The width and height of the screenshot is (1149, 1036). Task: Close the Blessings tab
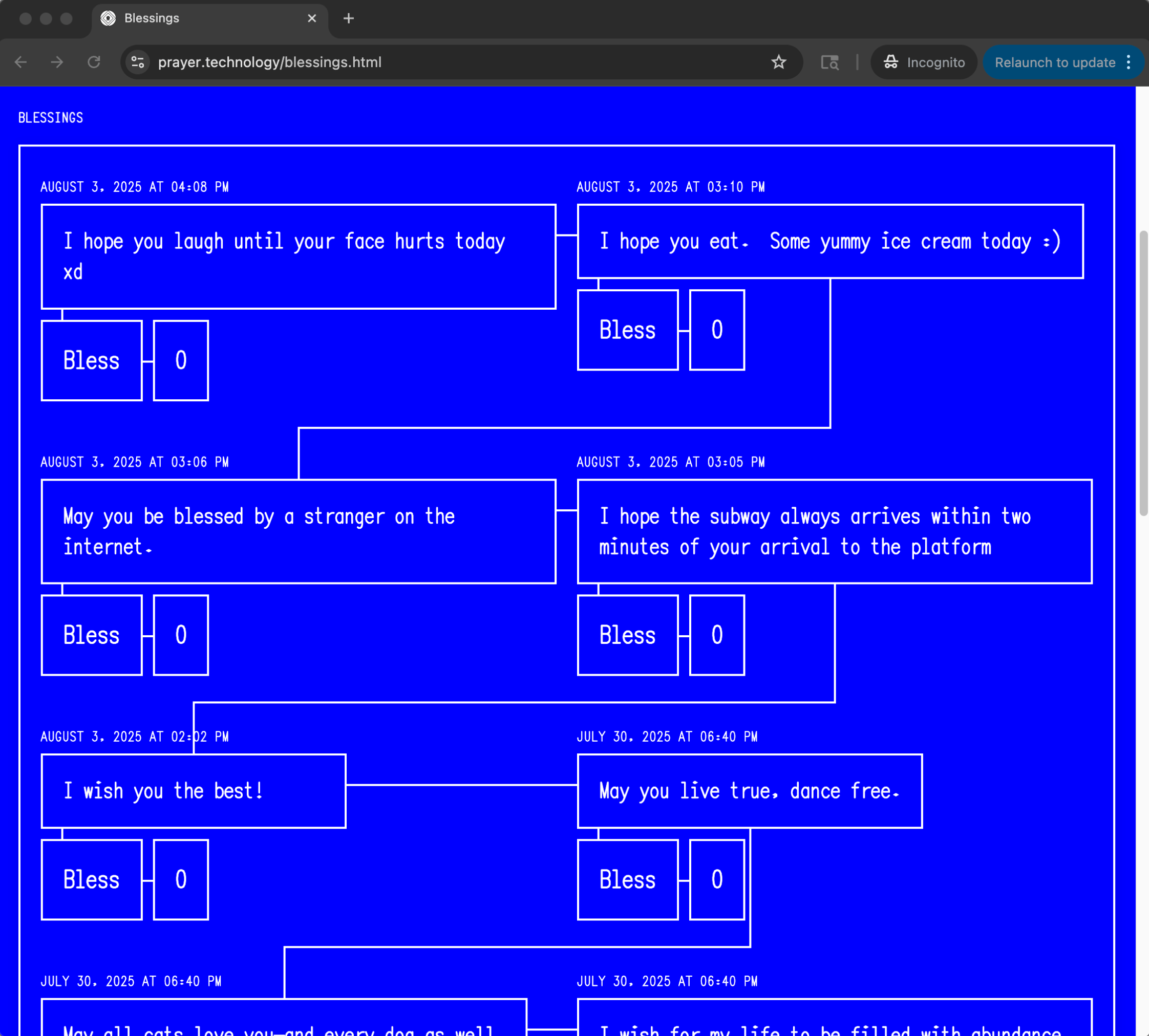pyautogui.click(x=311, y=18)
